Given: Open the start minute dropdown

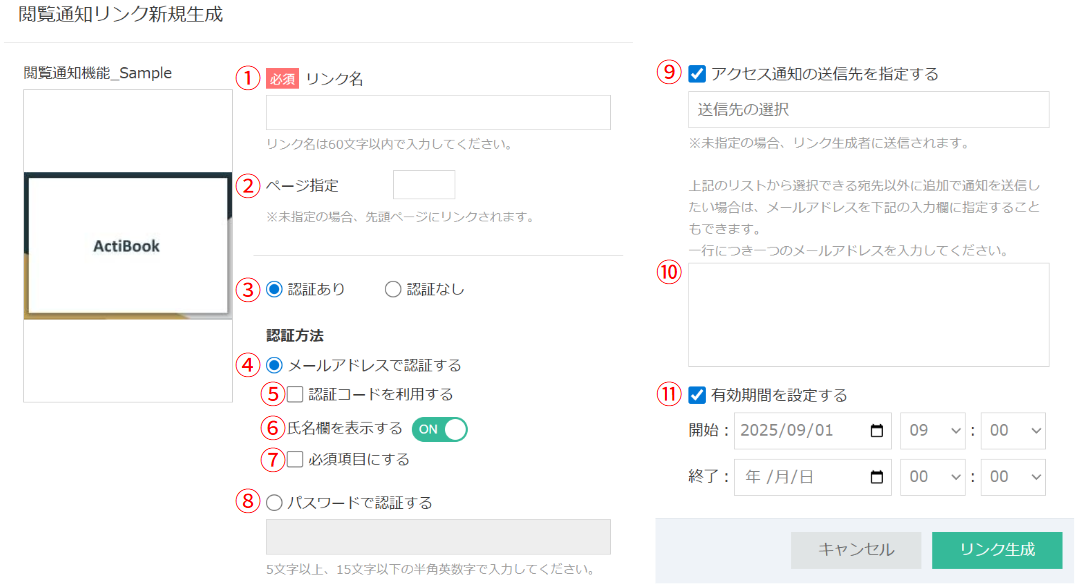Looking at the screenshot, I should click(1012, 431).
